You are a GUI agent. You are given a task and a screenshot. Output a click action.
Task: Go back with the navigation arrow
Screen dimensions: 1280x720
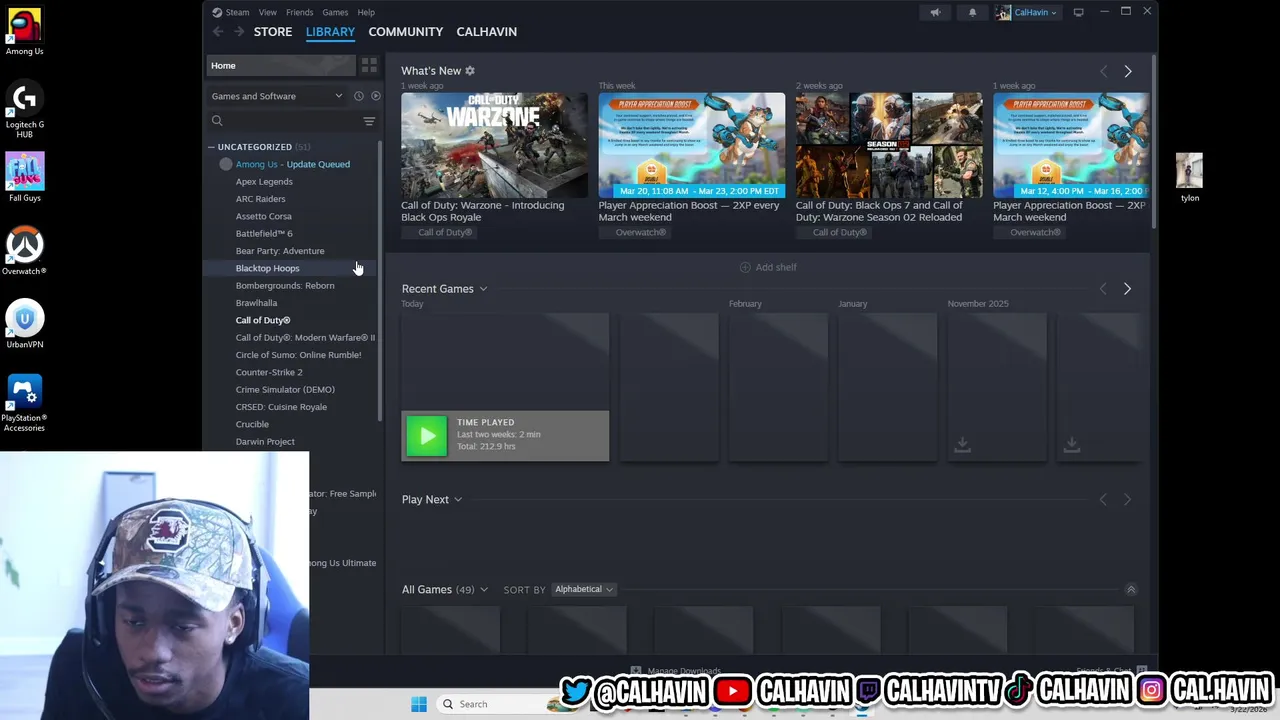pyautogui.click(x=218, y=32)
